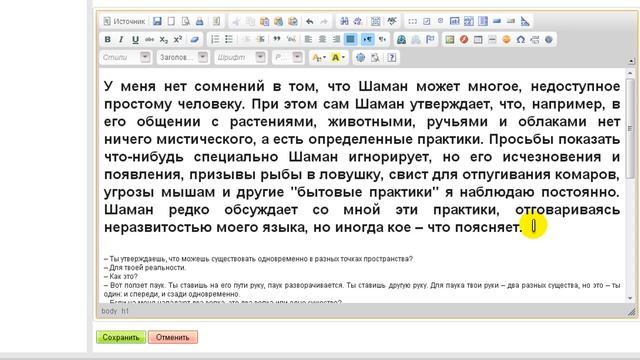This screenshot has height=360, width=640.
Task: Open the Replace icon
Action: click(358, 21)
